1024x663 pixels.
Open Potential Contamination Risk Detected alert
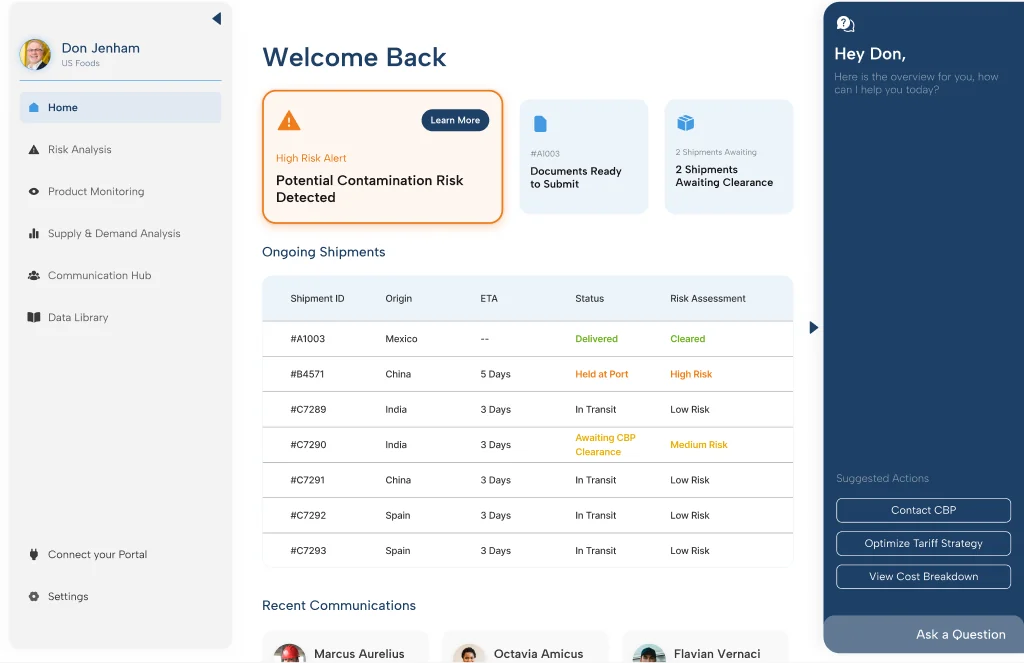pyautogui.click(x=383, y=157)
